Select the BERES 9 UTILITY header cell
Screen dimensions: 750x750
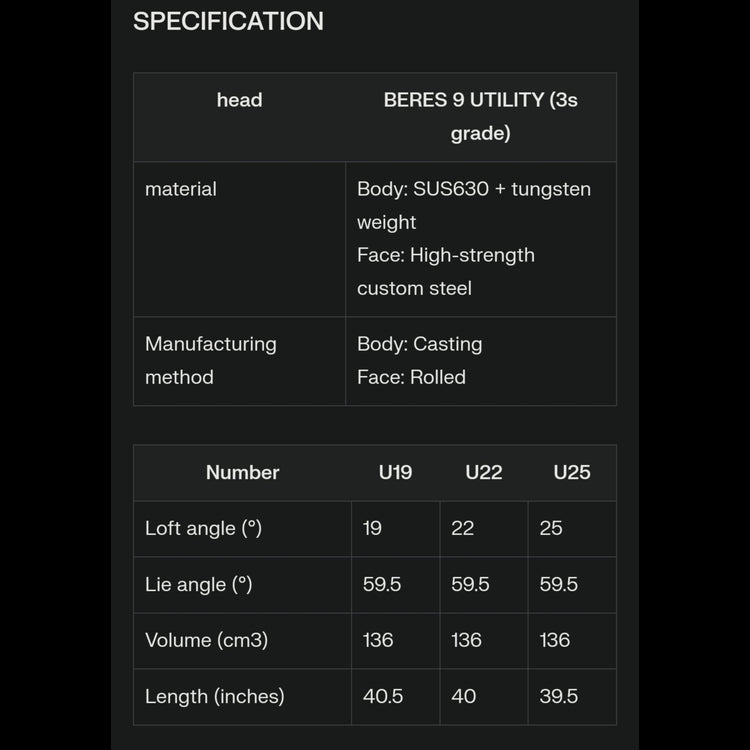[x=480, y=116]
